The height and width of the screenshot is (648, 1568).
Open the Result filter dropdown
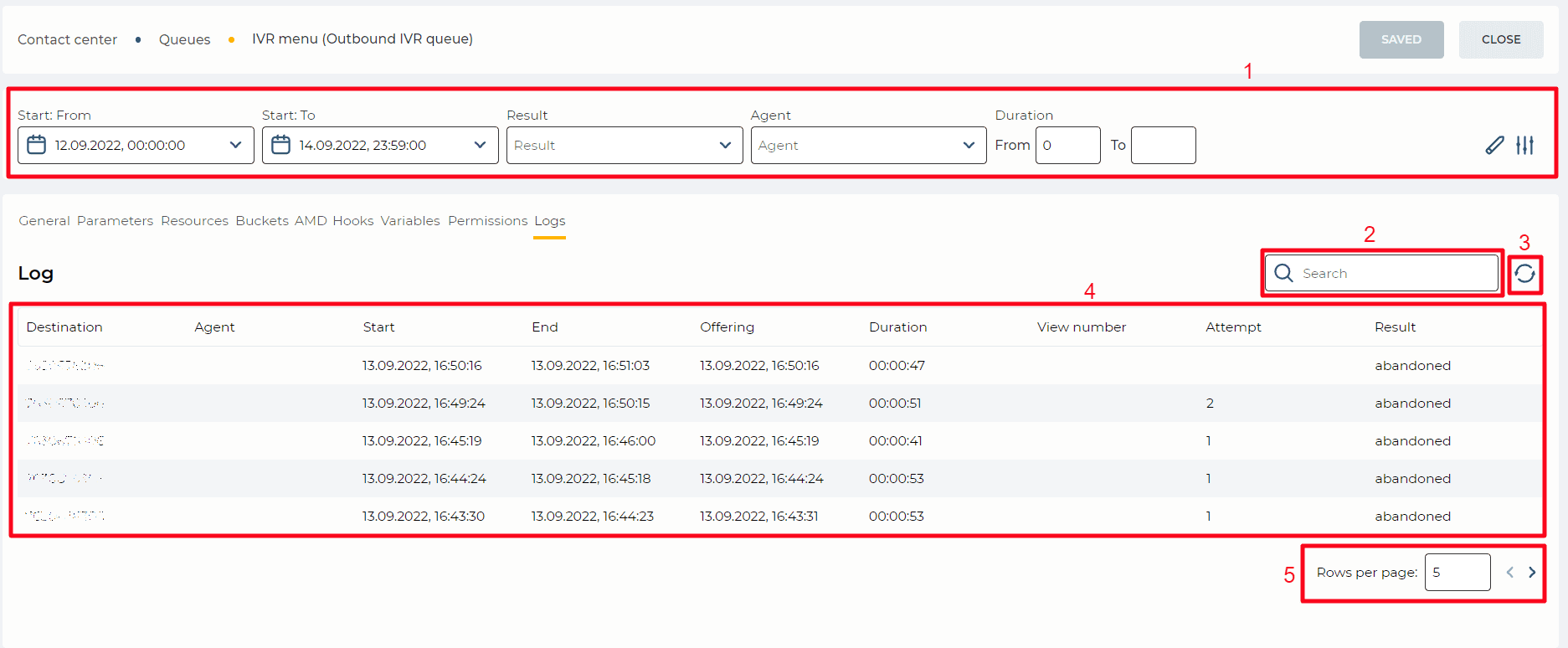click(x=625, y=145)
